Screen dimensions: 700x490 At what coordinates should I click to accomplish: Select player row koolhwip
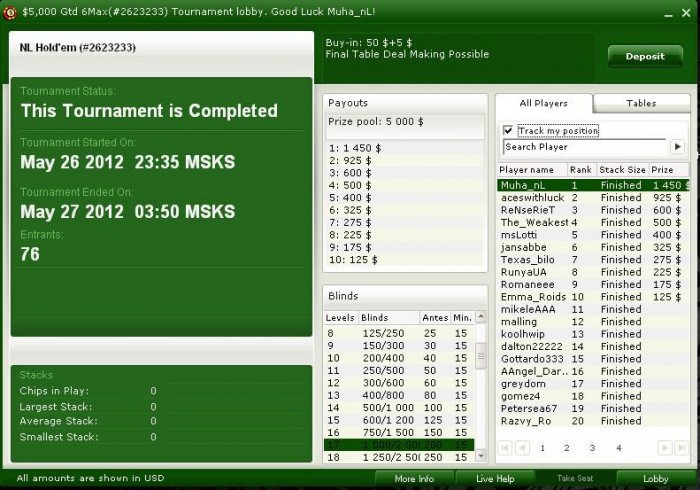point(593,334)
